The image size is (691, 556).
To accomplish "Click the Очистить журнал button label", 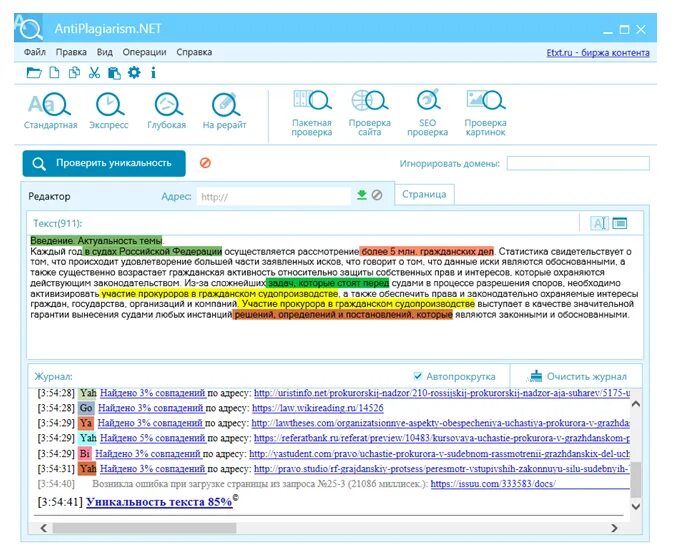I will click(x=586, y=376).
